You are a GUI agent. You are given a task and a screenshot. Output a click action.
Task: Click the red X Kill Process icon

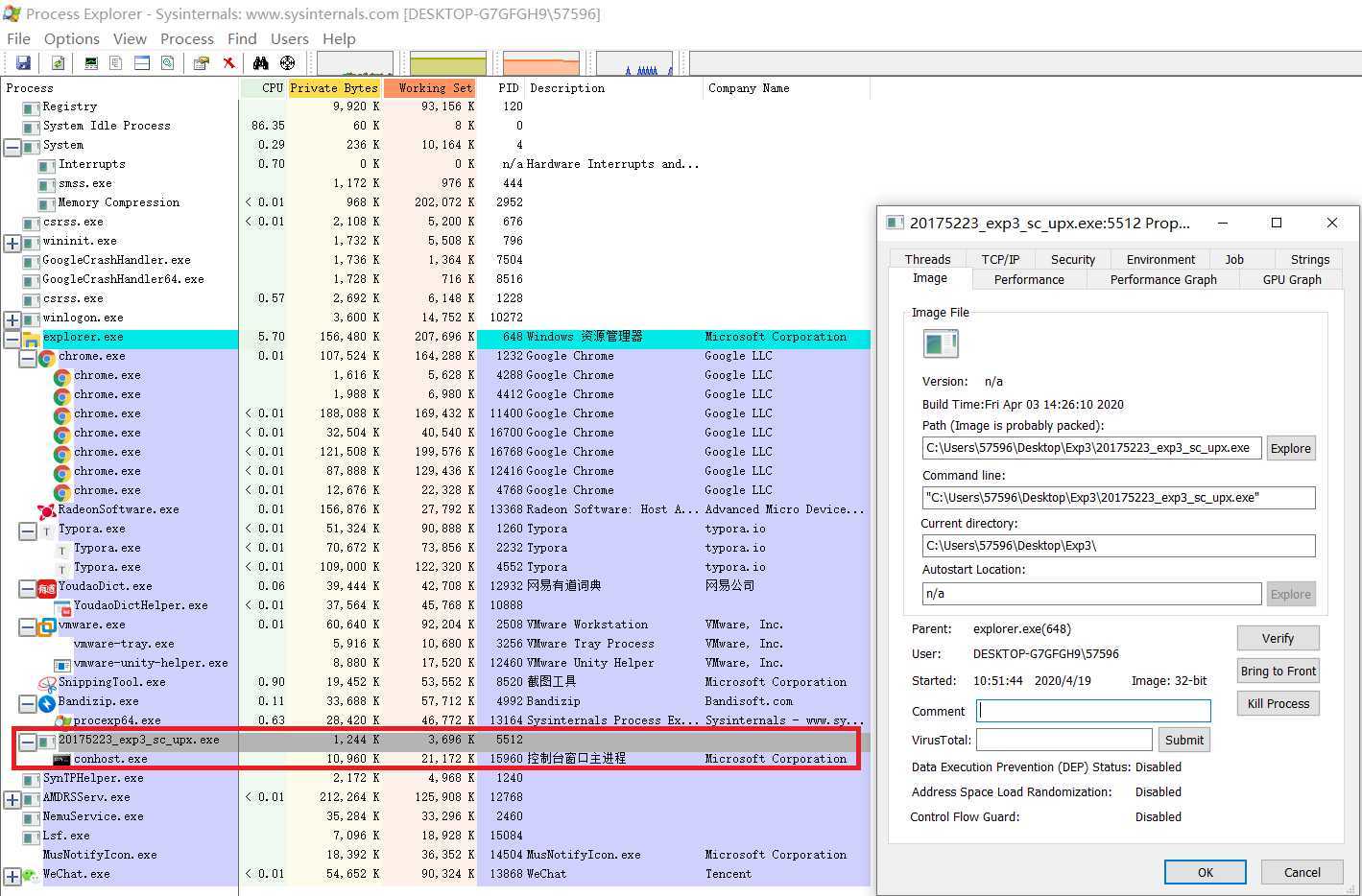pyautogui.click(x=228, y=63)
